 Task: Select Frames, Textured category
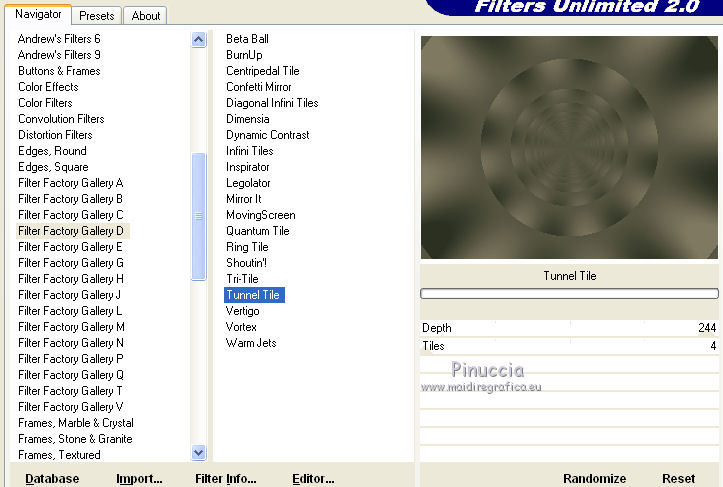tap(59, 455)
